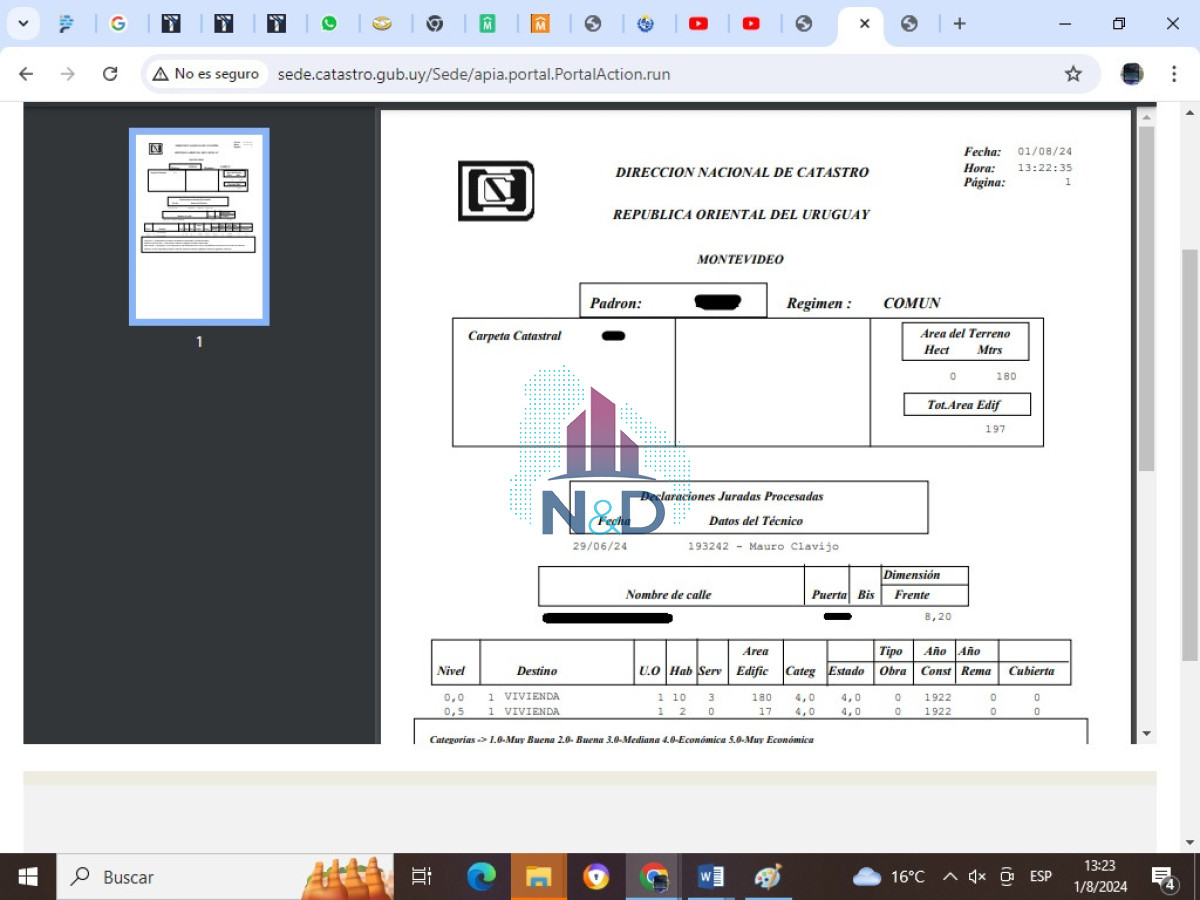Open Microsoft Edge from taskbar
1200x900 pixels.
[481, 877]
